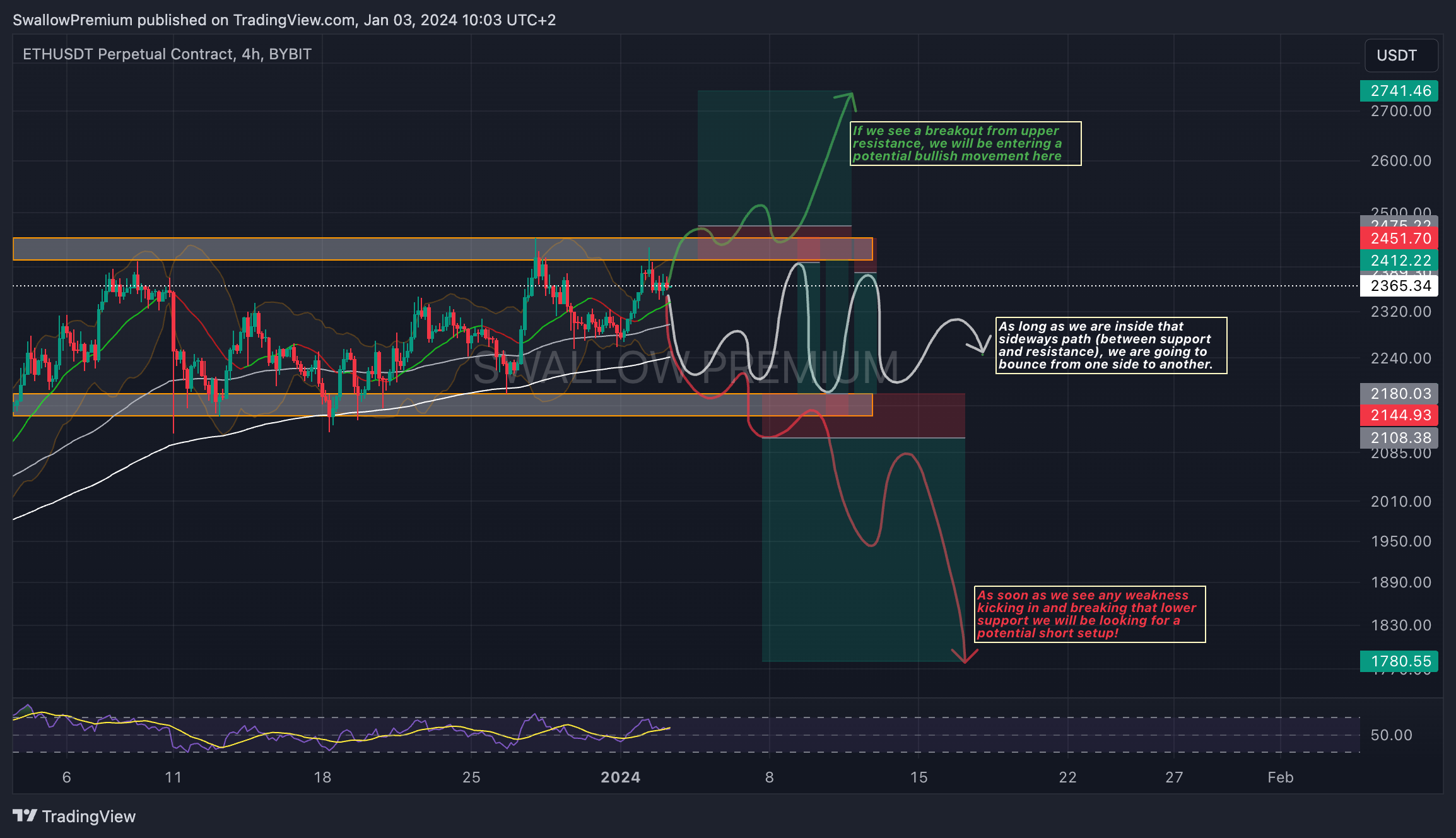Click the 1890.00 price axis value
Viewport: 1456px width, 838px height.
[1401, 582]
